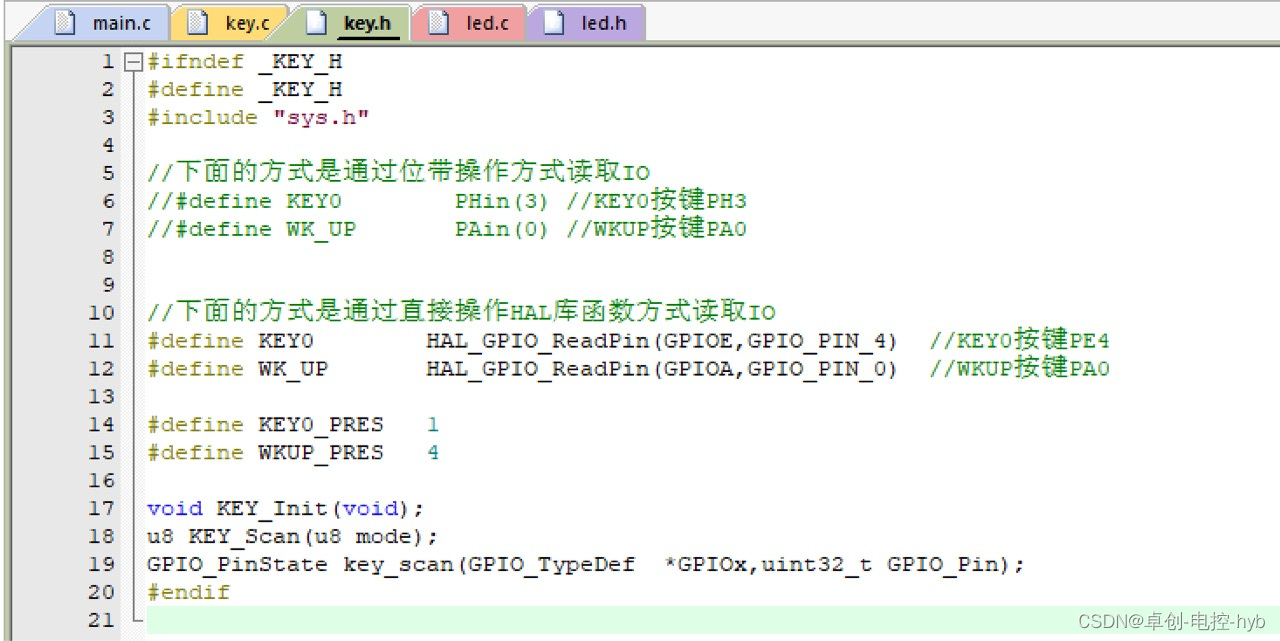Click key_scan function name on line 19
This screenshot has width=1280, height=641.
pos(398,565)
